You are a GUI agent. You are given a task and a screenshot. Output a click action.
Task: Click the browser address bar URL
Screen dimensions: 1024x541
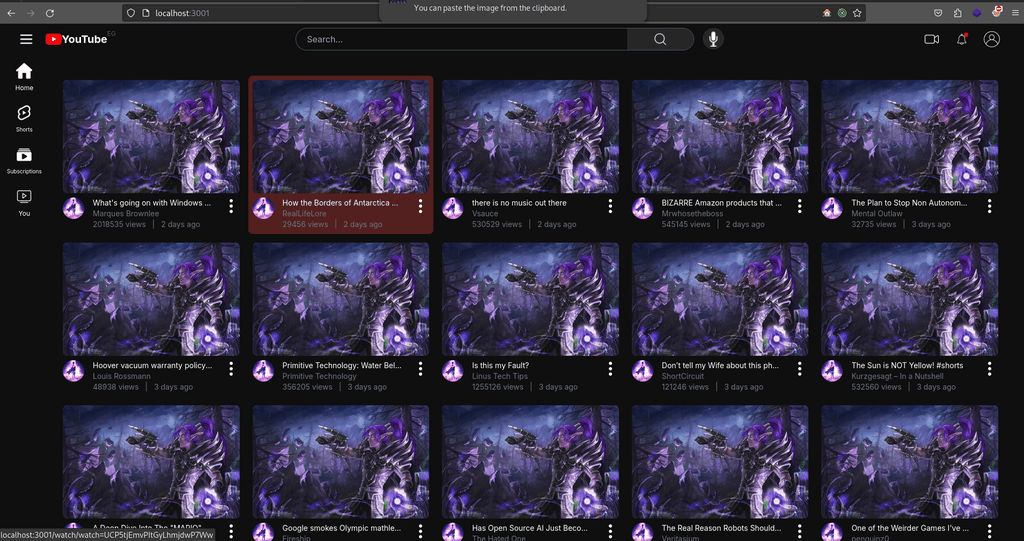pyautogui.click(x=182, y=12)
